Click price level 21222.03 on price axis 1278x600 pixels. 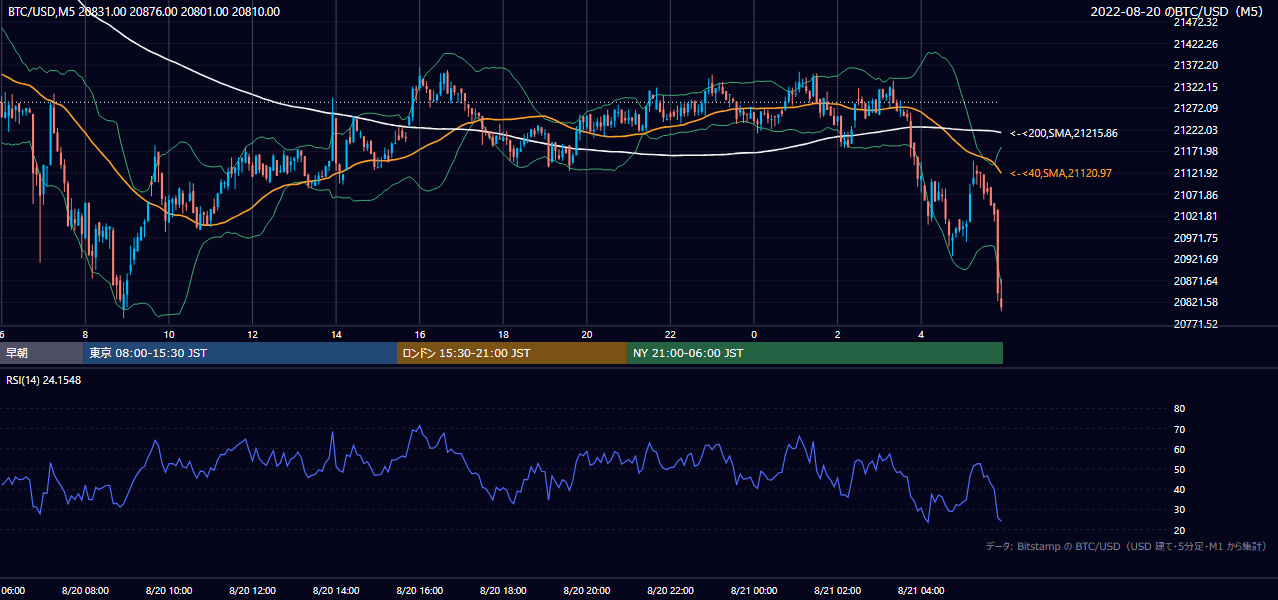(1195, 130)
